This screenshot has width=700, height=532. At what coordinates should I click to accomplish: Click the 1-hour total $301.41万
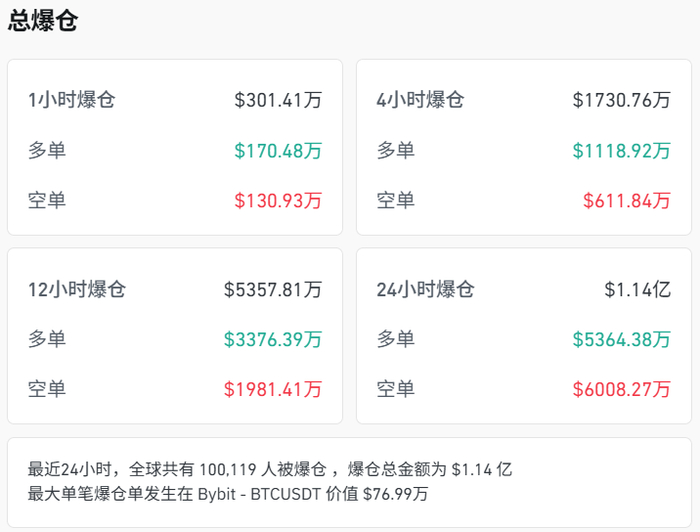pyautogui.click(x=278, y=100)
